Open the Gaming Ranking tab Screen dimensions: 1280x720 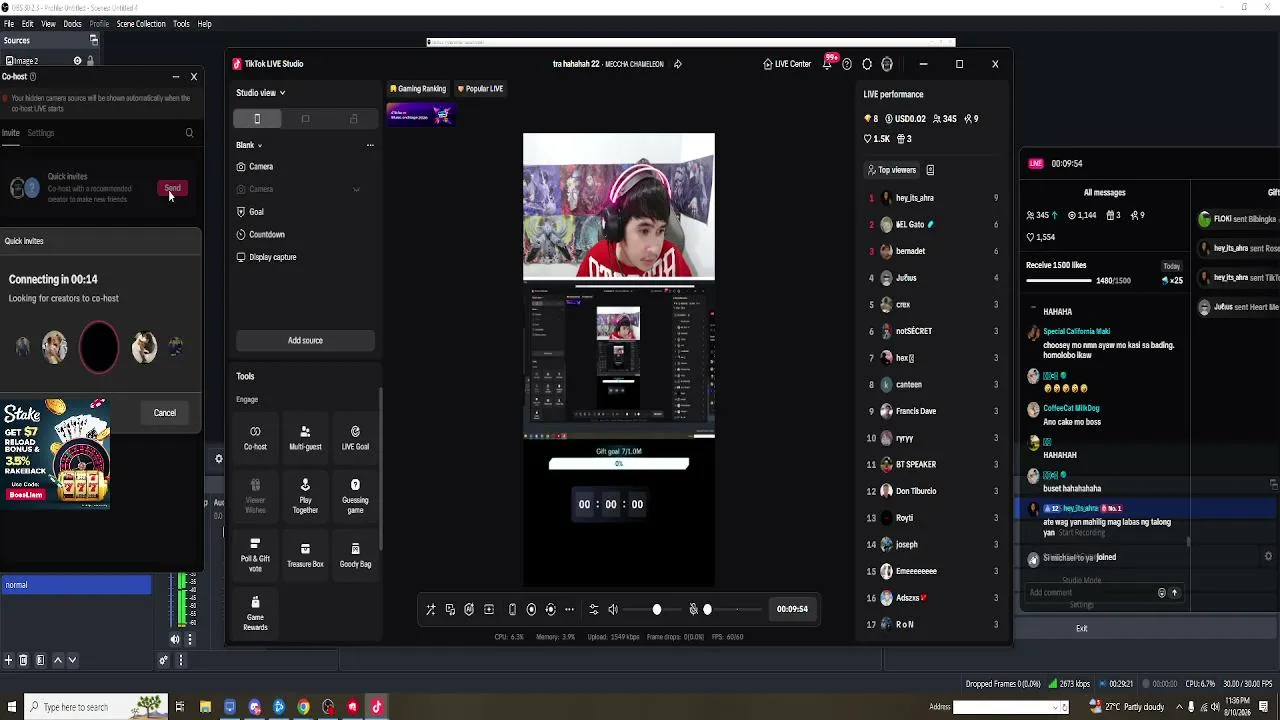tap(418, 89)
